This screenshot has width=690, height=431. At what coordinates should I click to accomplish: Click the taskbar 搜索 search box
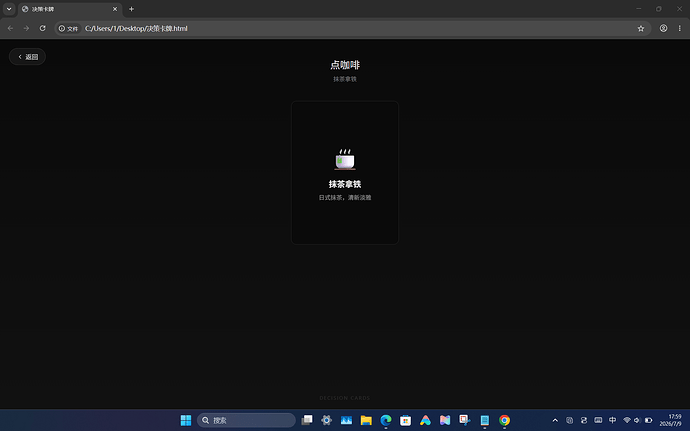(246, 420)
